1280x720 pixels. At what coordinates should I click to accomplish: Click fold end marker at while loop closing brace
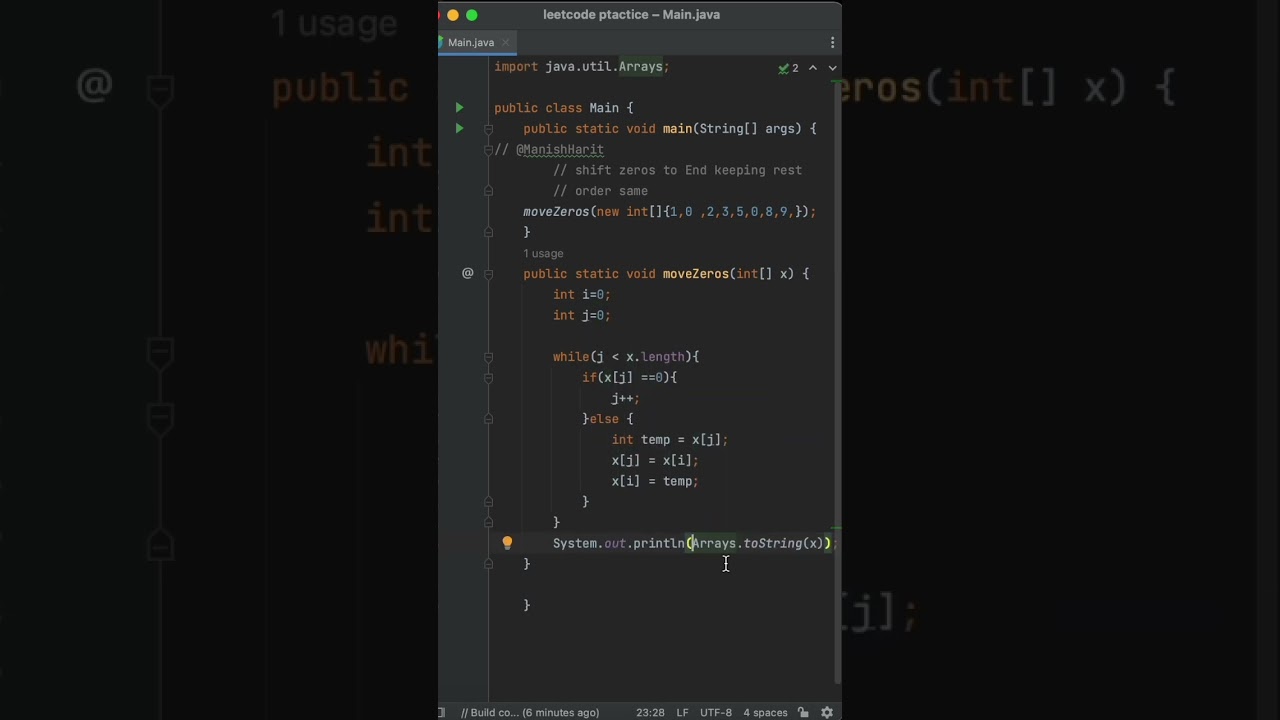(x=488, y=522)
